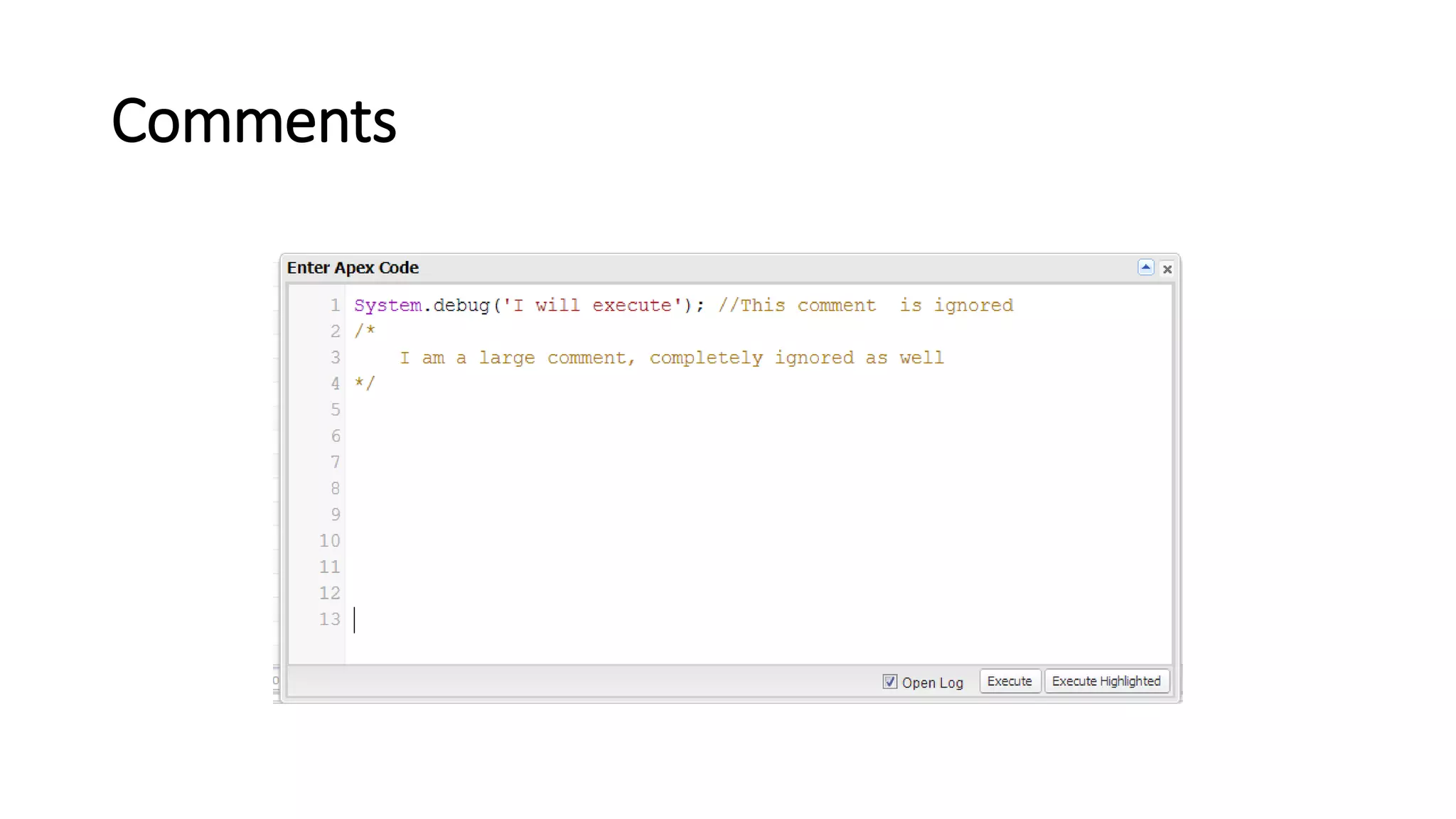Click the 'Comments' slide heading
1456x819 pixels.
[x=254, y=121]
